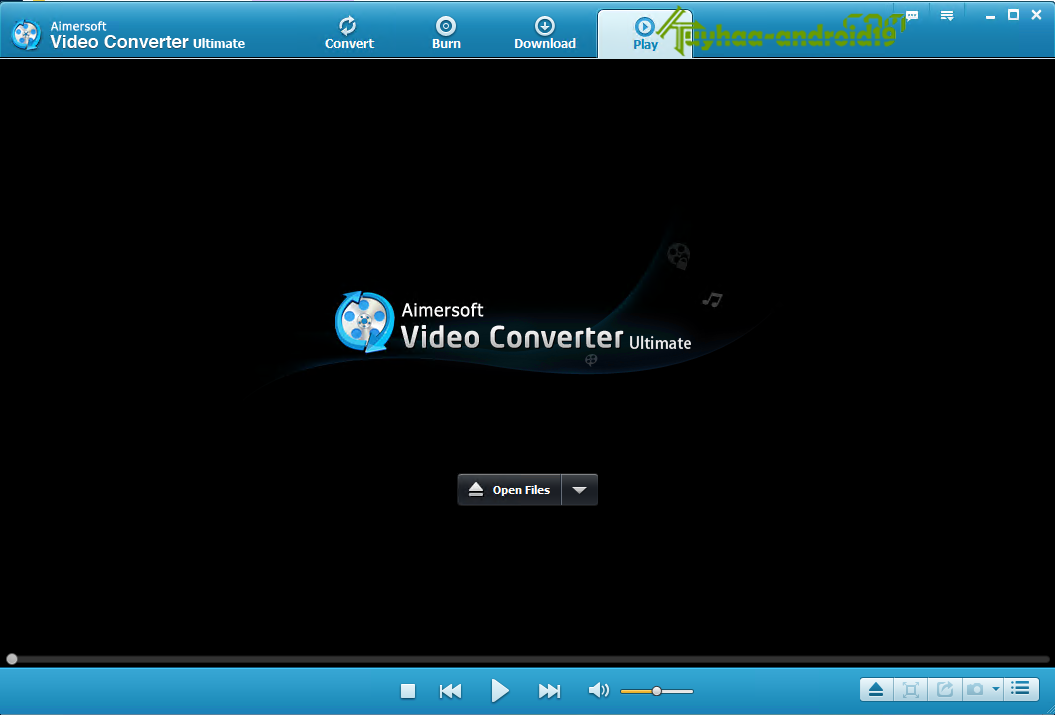The height and width of the screenshot is (715, 1055).
Task: Open the feedback speech-bubble icon in titlebar
Action: pyautogui.click(x=910, y=15)
